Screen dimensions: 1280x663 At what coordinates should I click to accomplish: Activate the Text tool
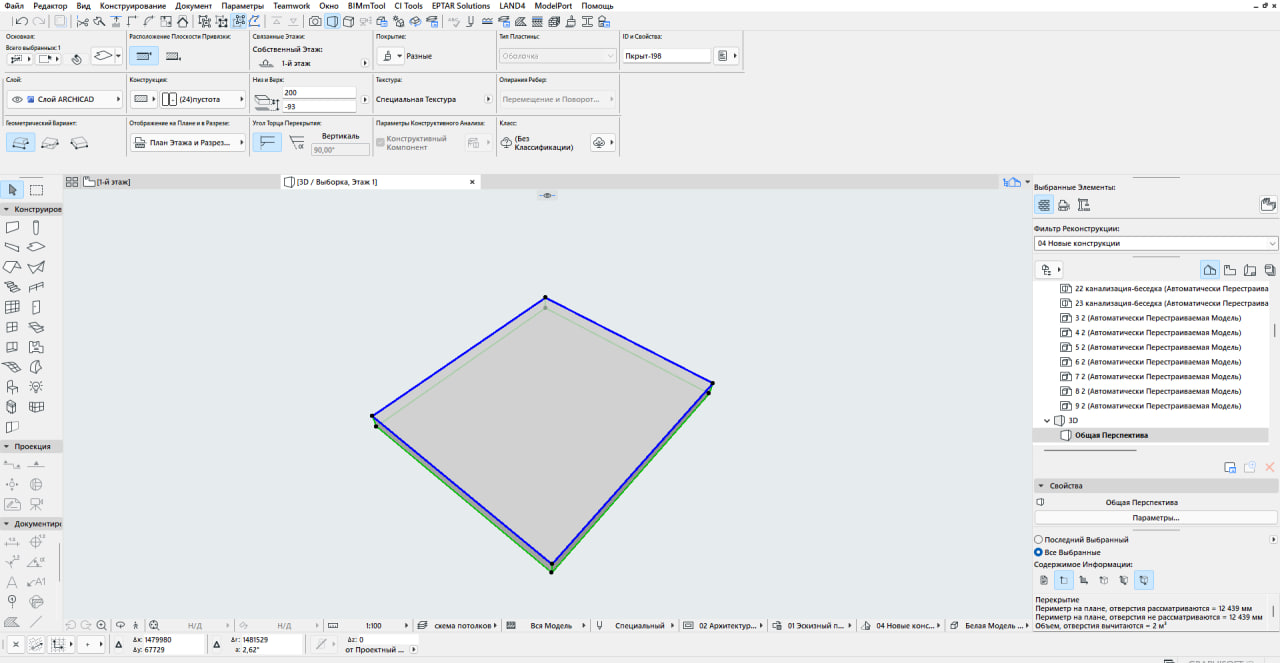click(13, 581)
